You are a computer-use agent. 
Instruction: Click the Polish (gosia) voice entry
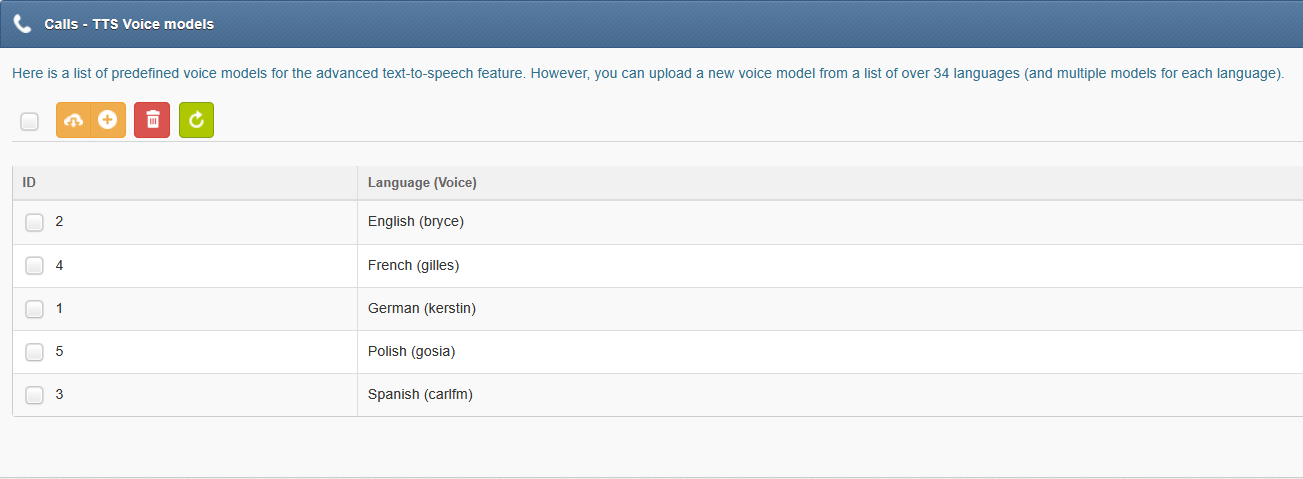coord(411,351)
